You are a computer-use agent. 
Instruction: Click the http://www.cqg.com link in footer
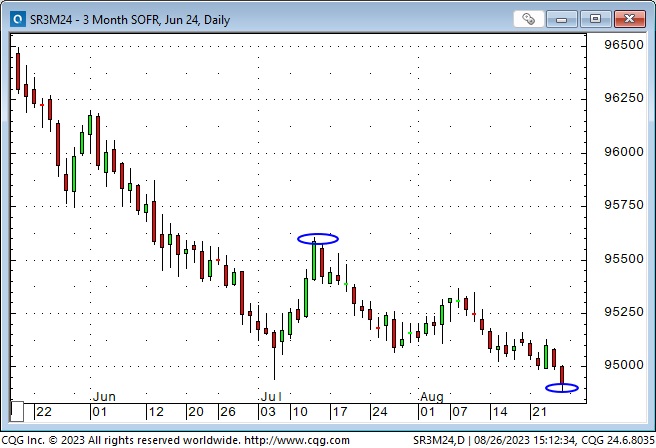click(297, 440)
